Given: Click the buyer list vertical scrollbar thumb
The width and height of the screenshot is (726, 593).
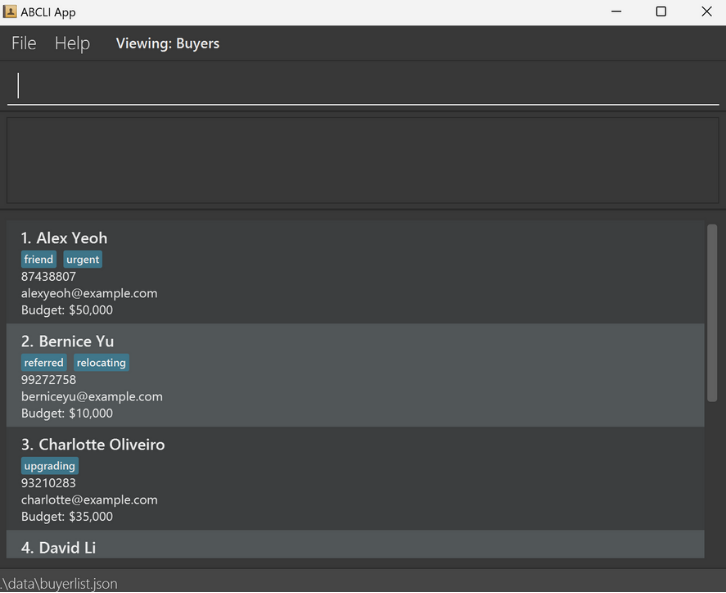Looking at the screenshot, I should point(712,312).
